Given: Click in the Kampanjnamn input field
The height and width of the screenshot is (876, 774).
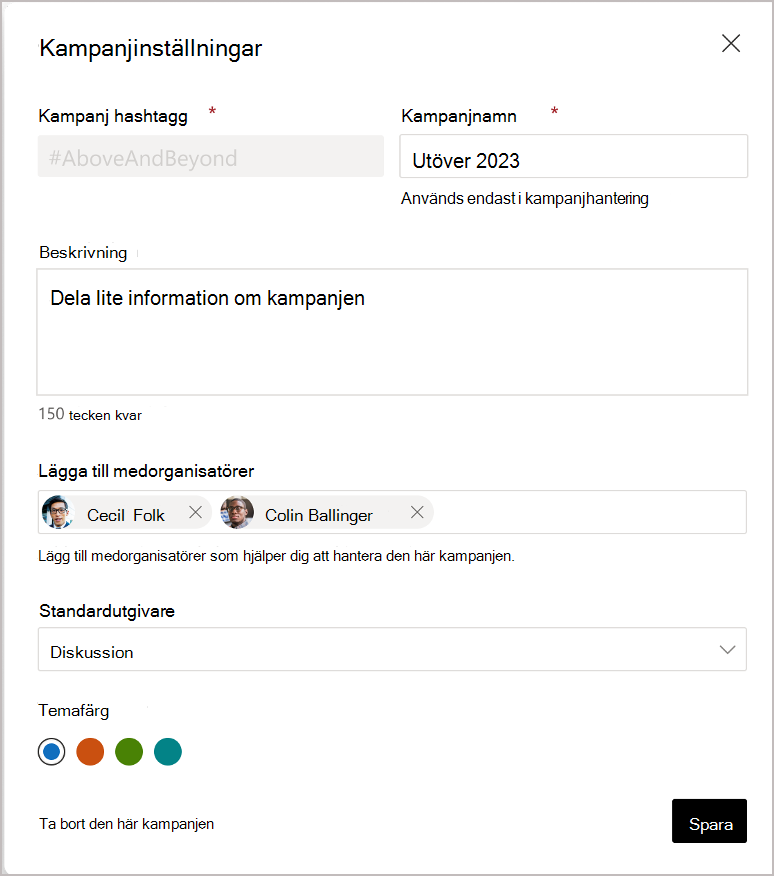Looking at the screenshot, I should [x=573, y=156].
